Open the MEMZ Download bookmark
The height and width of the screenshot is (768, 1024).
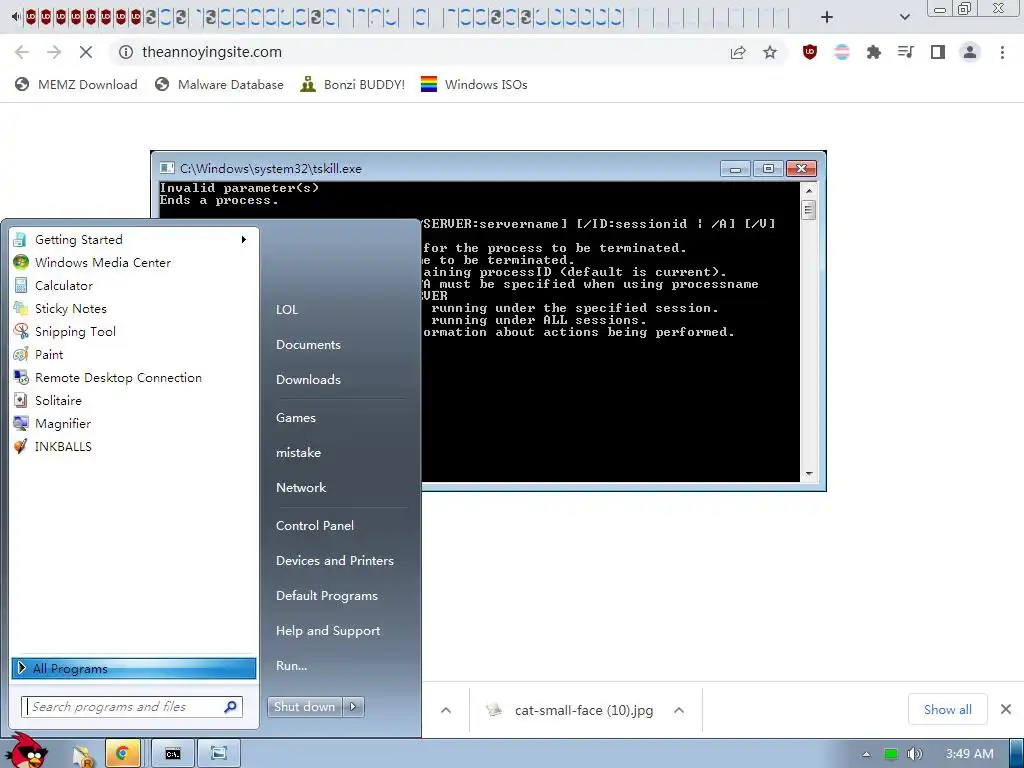click(x=76, y=84)
